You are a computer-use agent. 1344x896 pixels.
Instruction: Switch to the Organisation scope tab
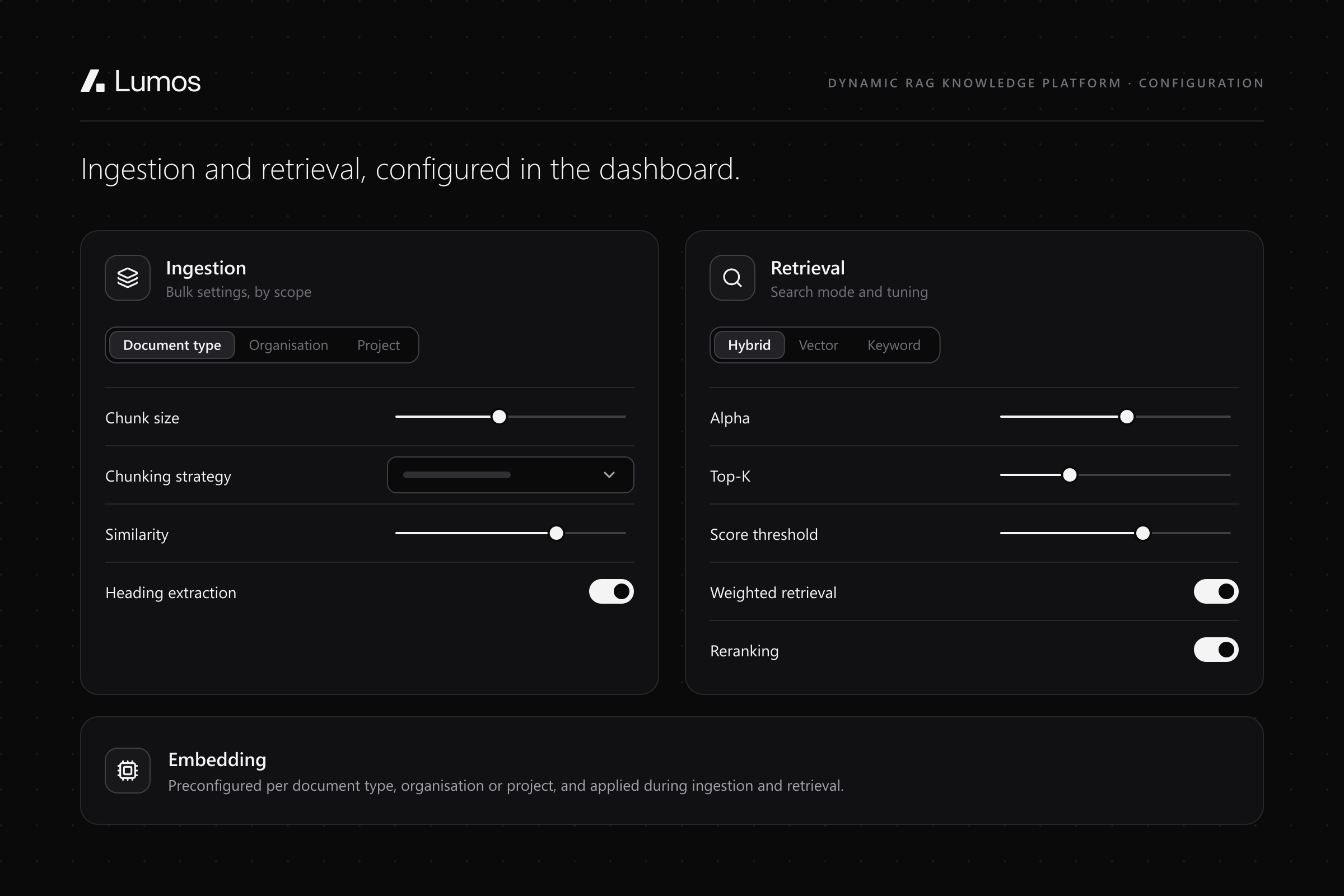click(288, 345)
